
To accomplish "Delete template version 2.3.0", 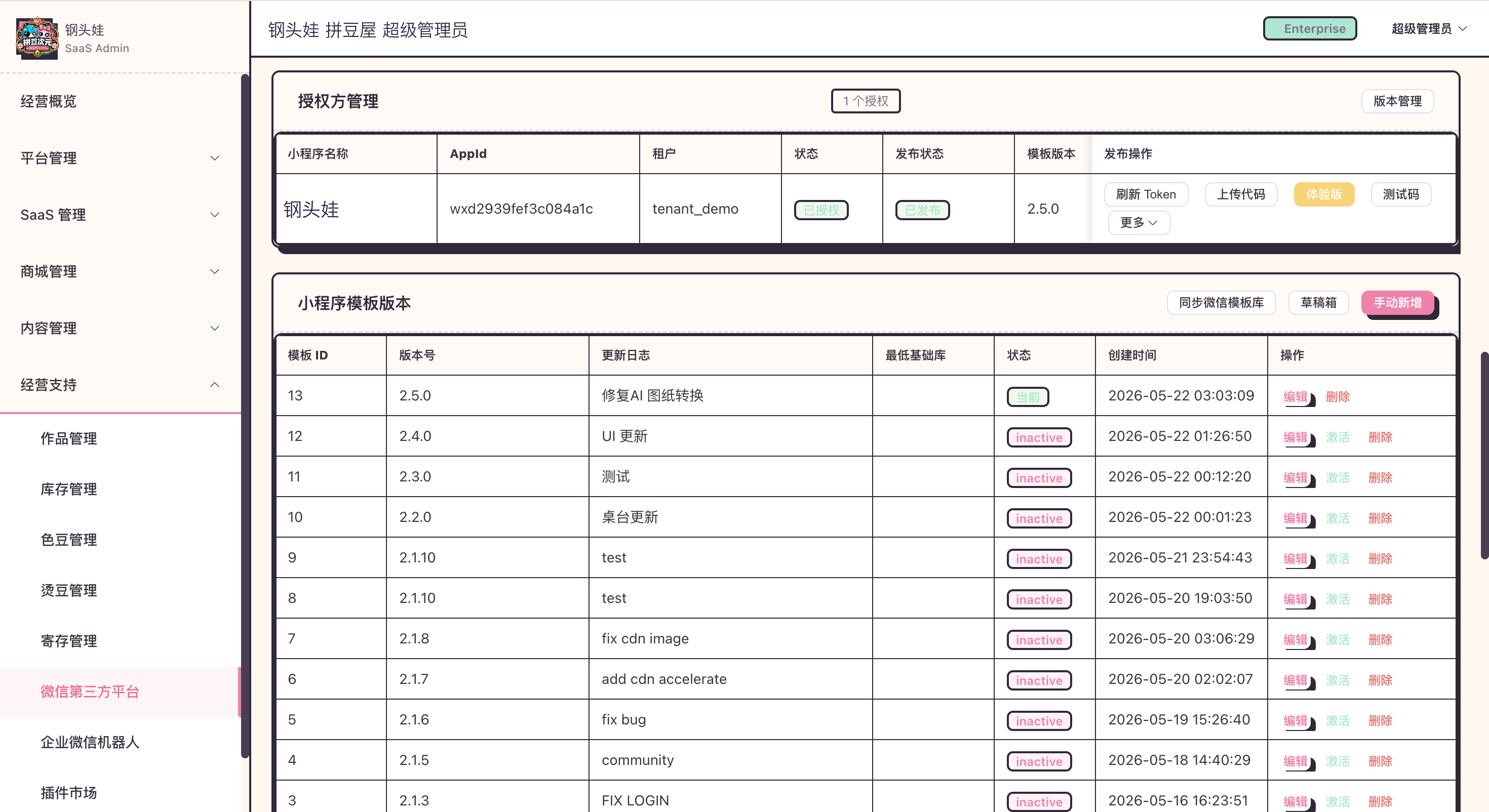I will click(x=1380, y=477).
